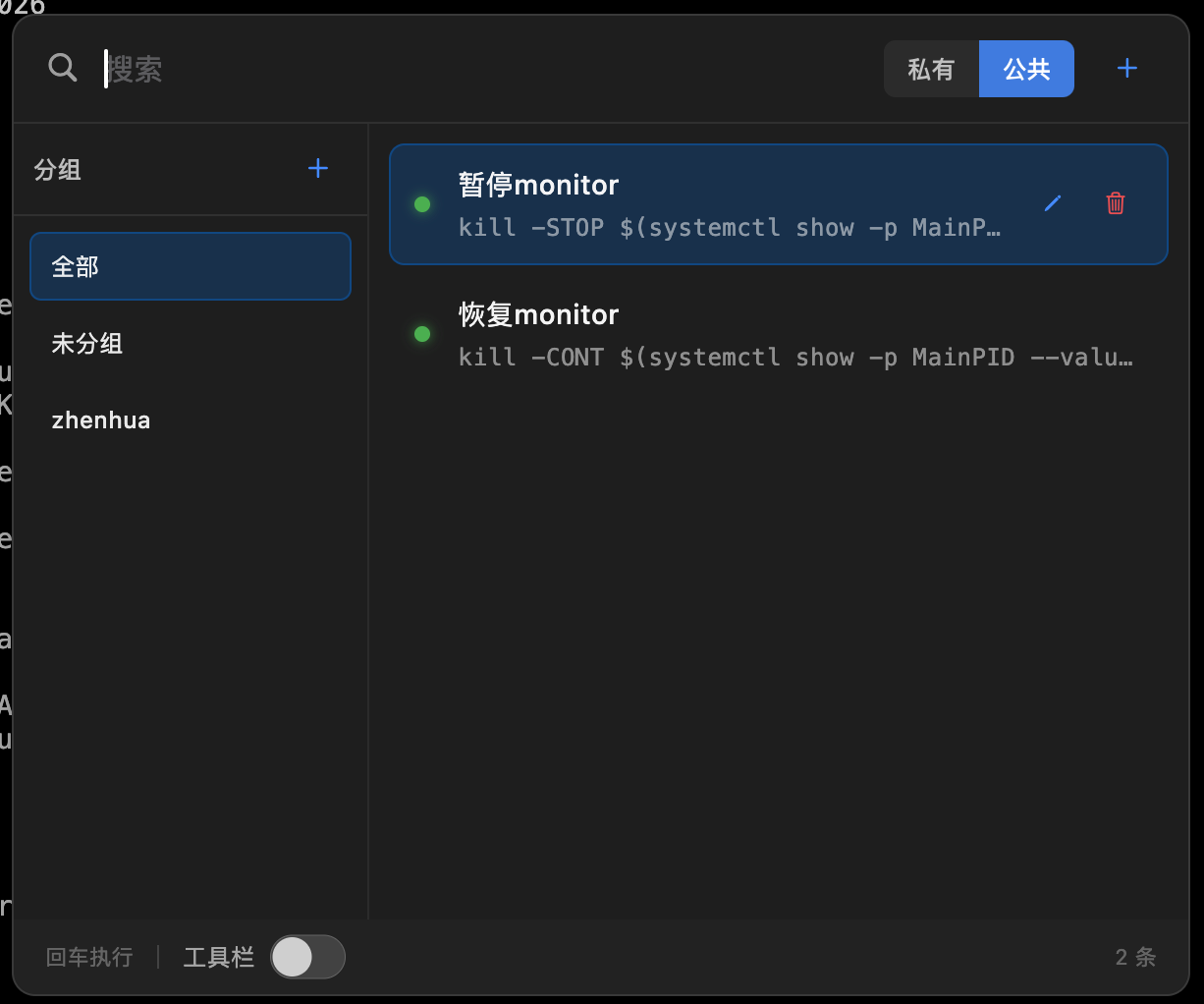Select the 全部 group
This screenshot has height=1004, width=1204.
pos(191,266)
